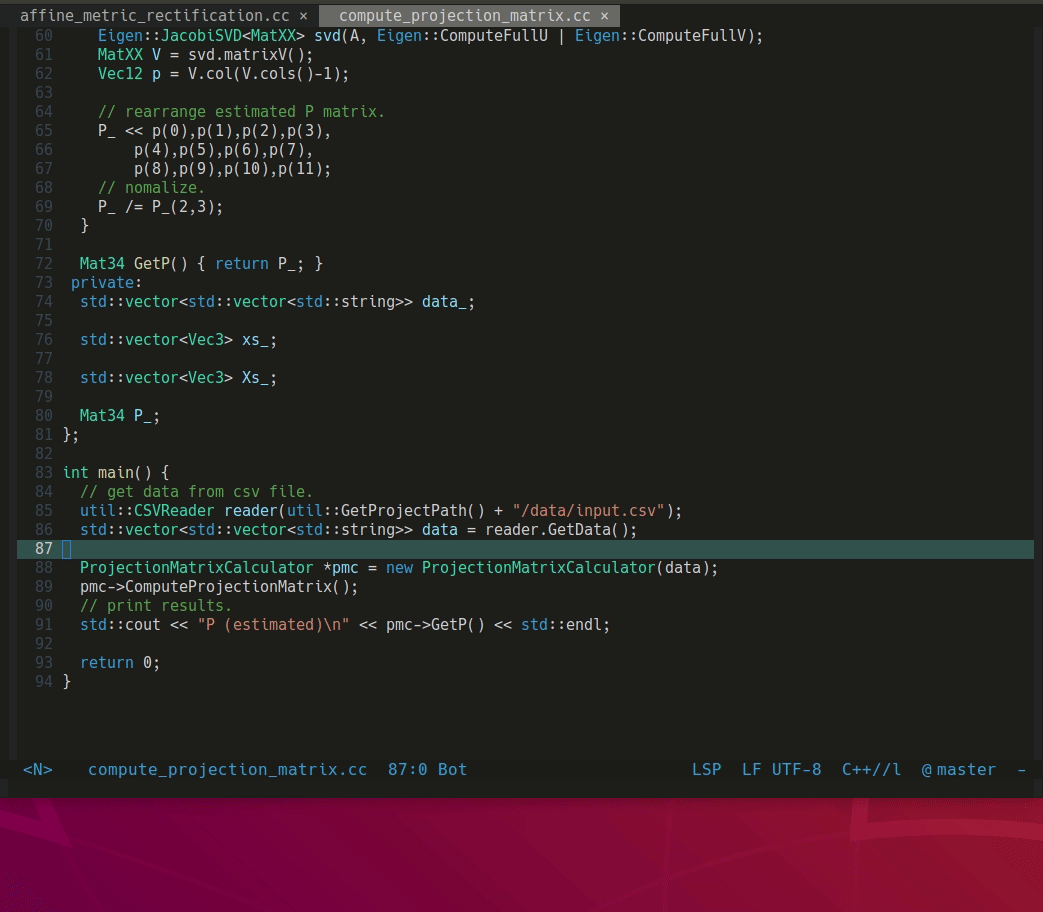
Task: Click the nomalize comment on line 68
Action: (152, 188)
